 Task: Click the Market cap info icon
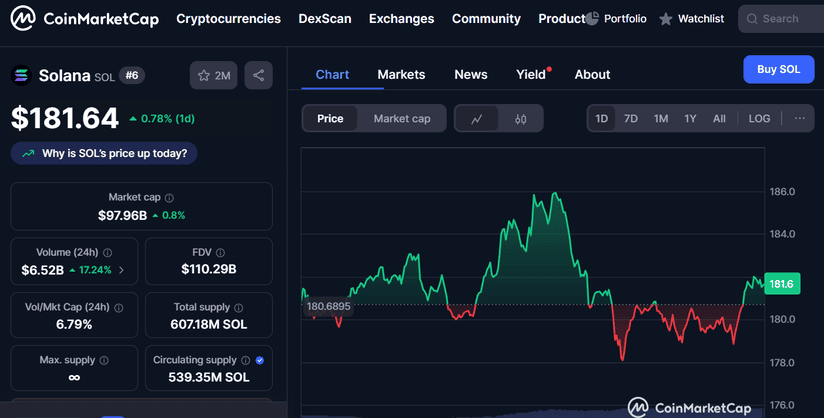(169, 198)
